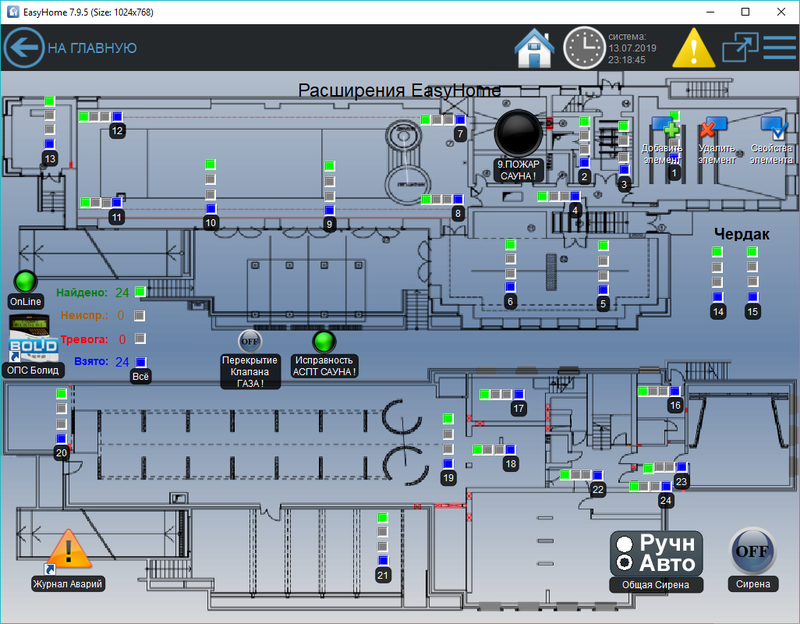Open the Журнал Аварий shortcut
Screen dimensions: 800x624
coord(67,551)
